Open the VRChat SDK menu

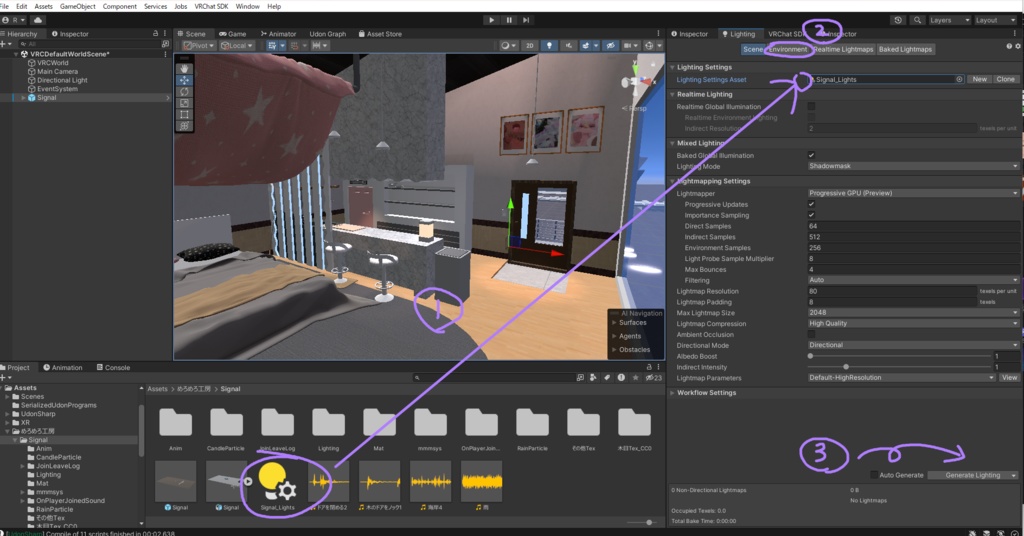pos(211,6)
